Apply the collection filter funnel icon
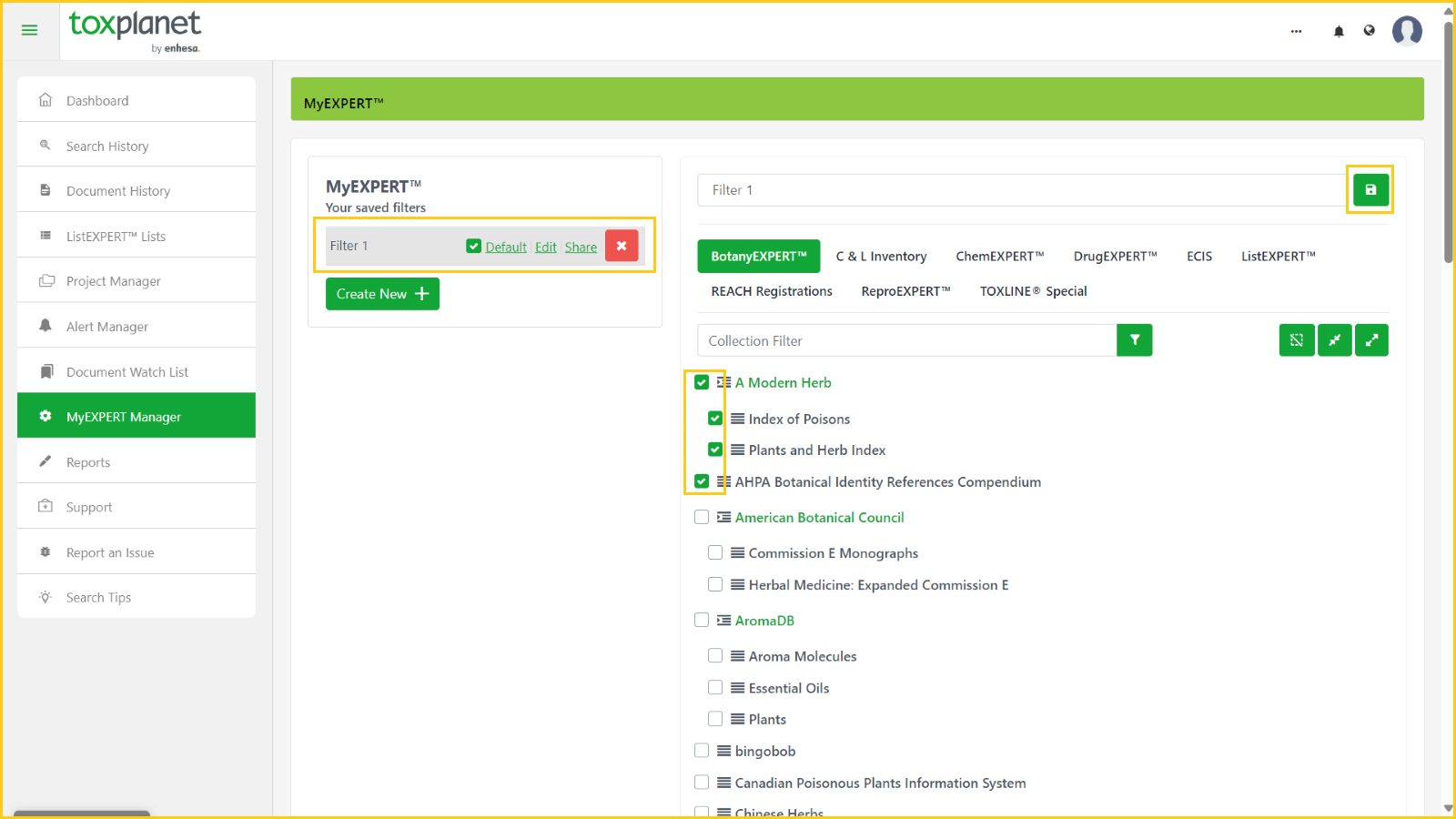1456x819 pixels. (1135, 340)
